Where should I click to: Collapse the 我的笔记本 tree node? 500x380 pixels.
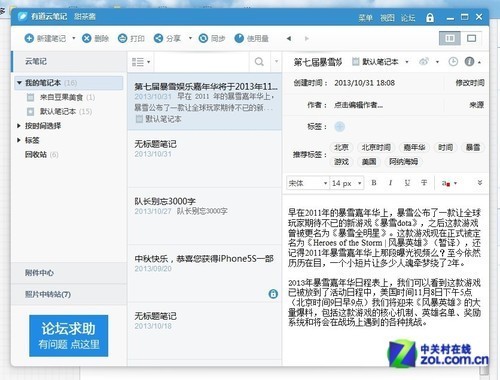click(19, 83)
